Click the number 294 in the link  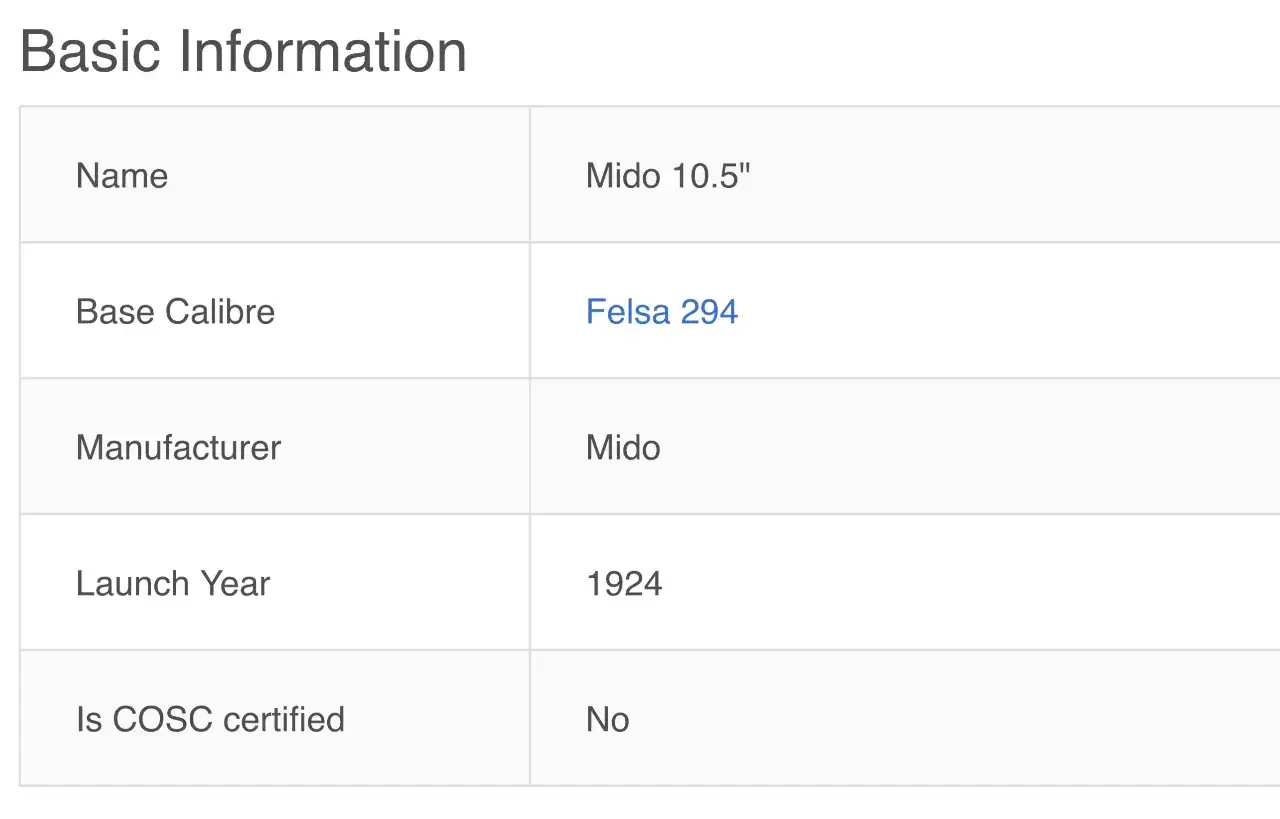(x=709, y=311)
